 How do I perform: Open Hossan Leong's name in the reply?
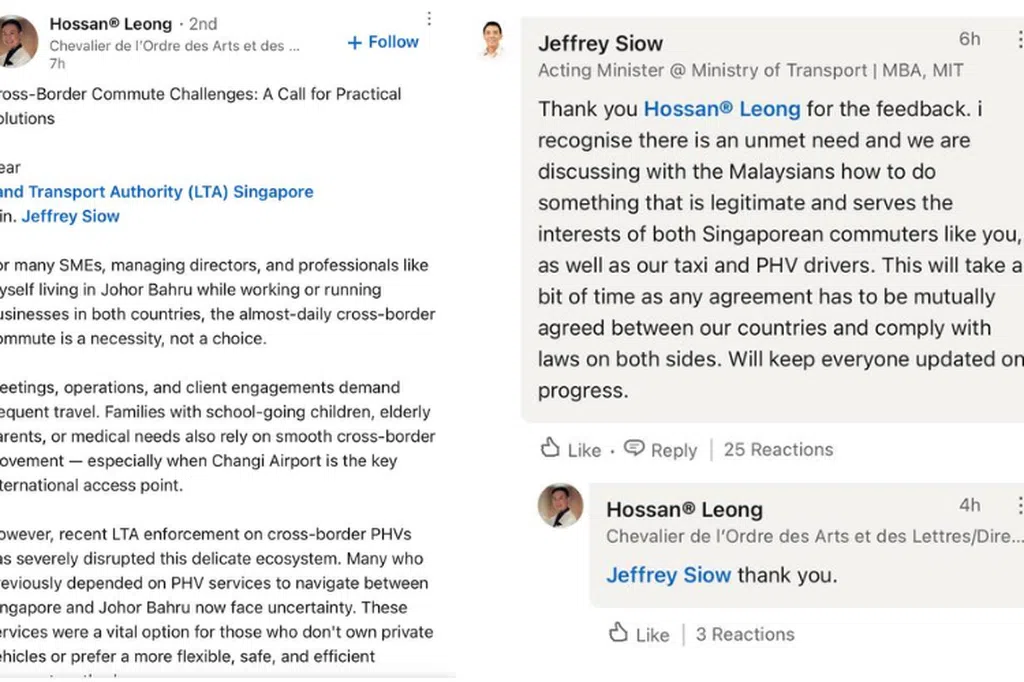(x=684, y=510)
